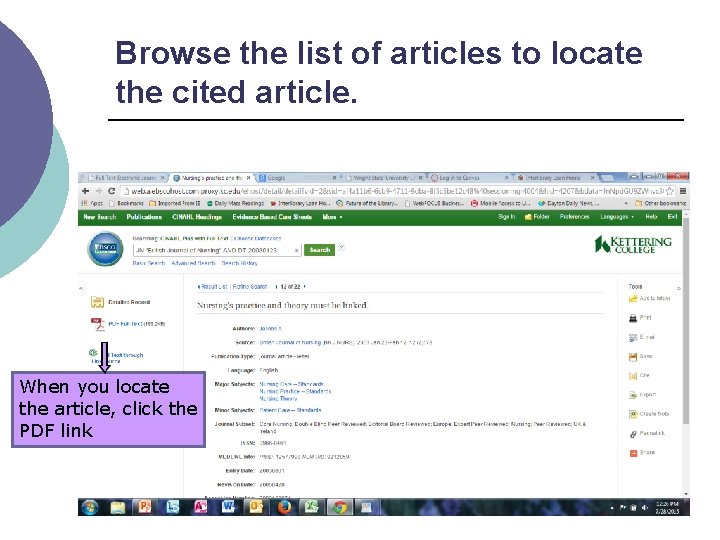Click the E-mail tool icon
Viewport: 720px width, 540px height.
coord(633,337)
